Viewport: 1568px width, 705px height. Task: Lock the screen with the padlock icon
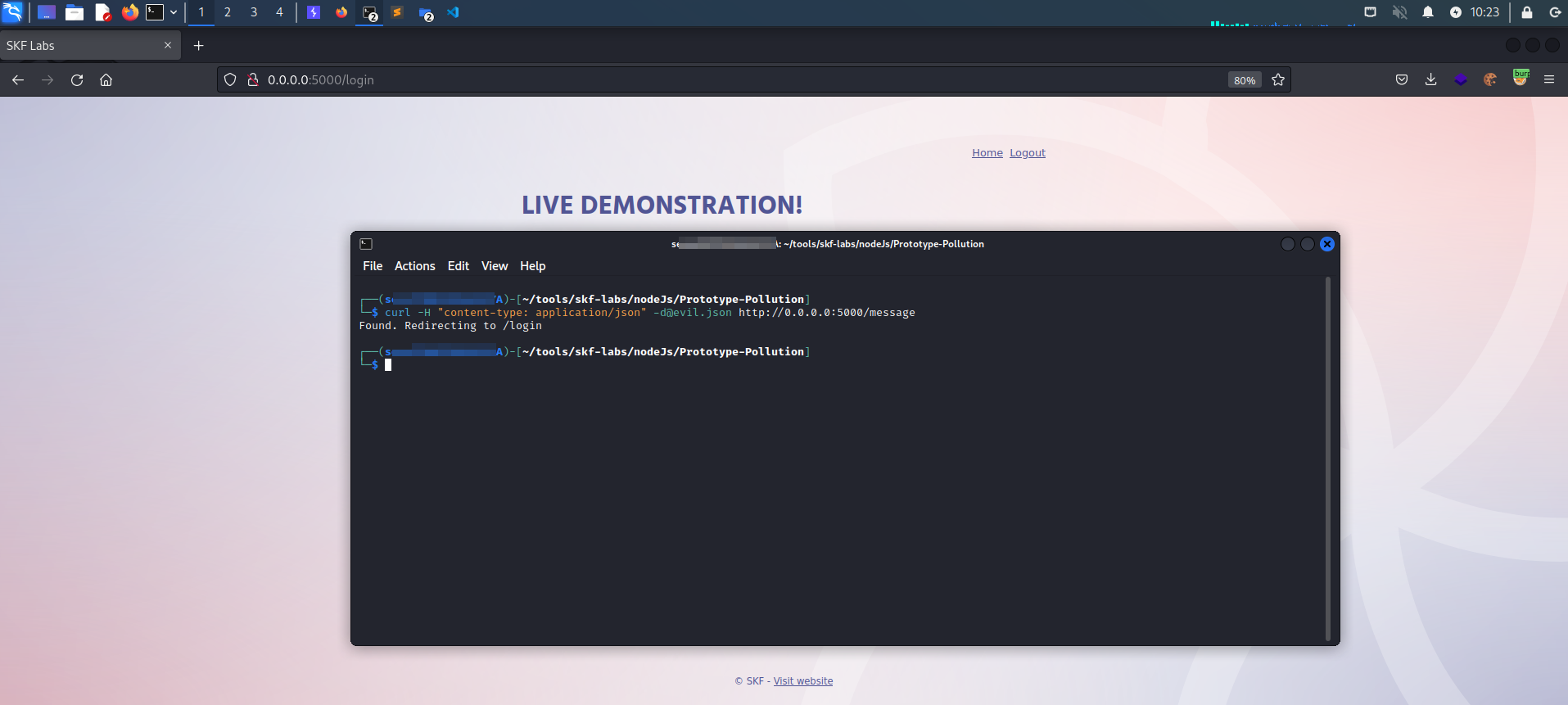pos(1527,12)
